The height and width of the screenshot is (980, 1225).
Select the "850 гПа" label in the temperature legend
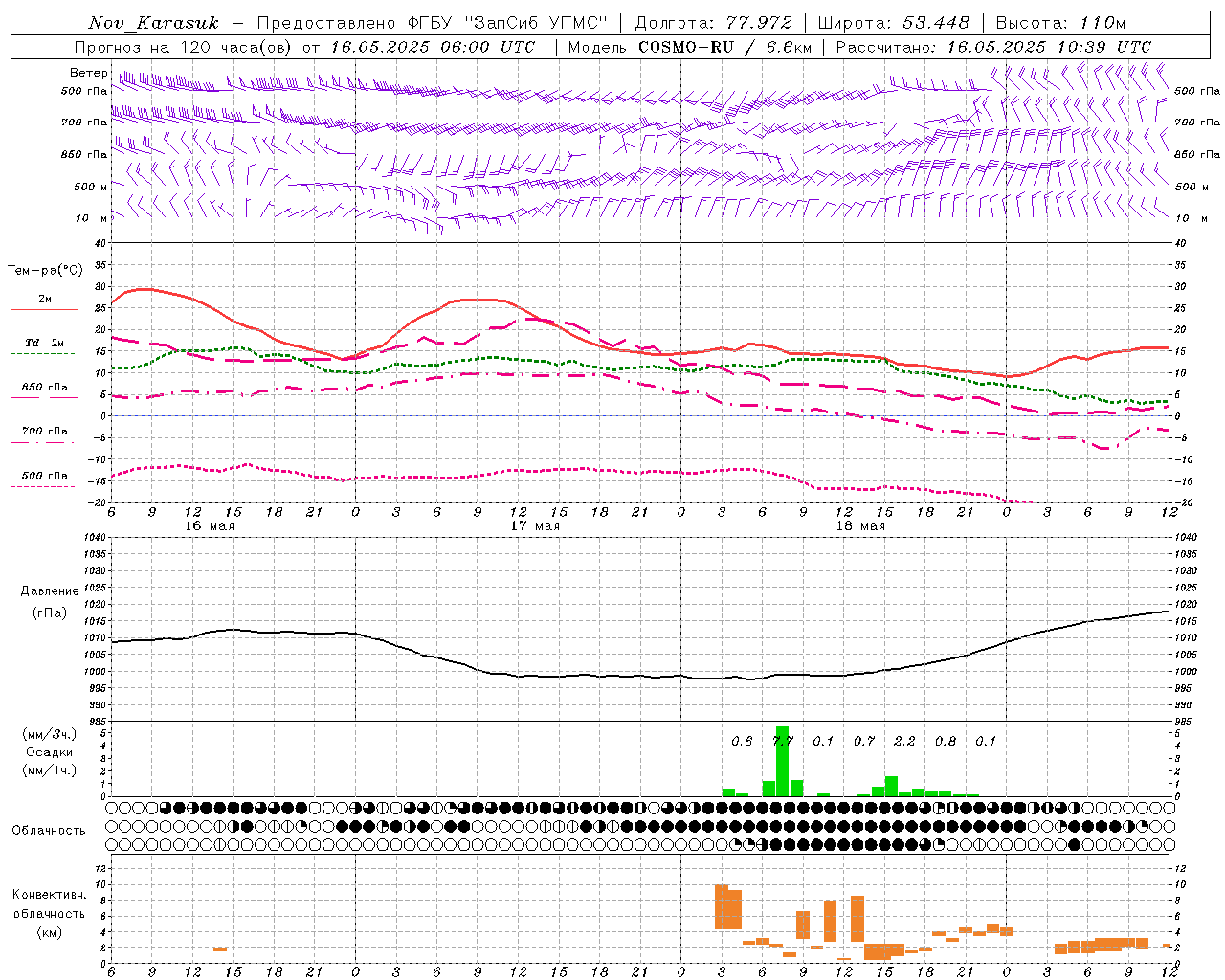pos(45,388)
